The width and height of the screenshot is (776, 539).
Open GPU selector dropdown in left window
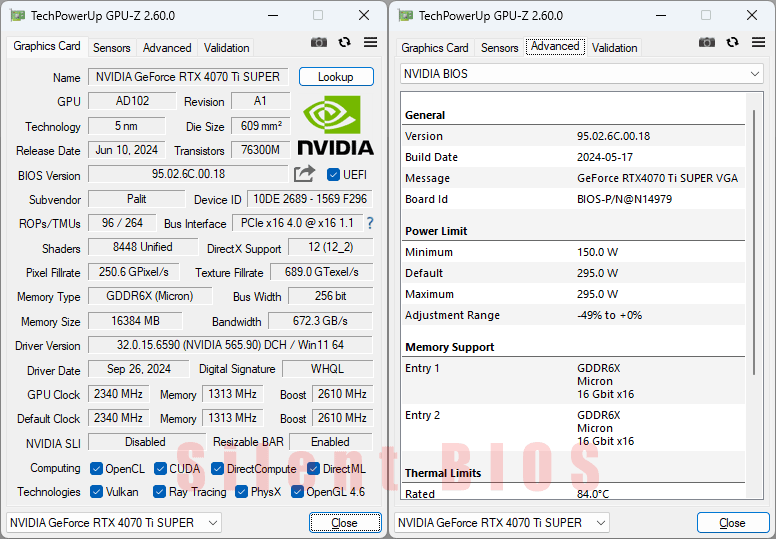(x=114, y=523)
